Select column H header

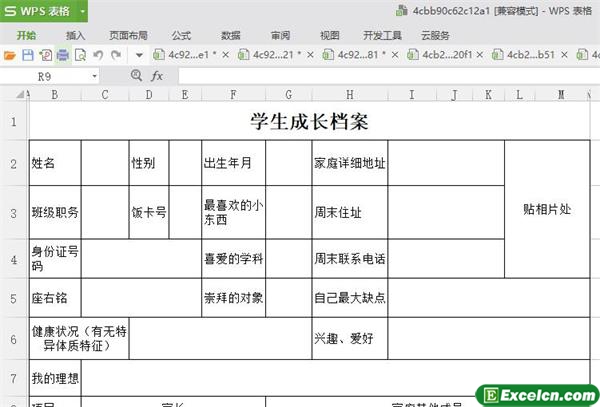[x=350, y=94]
